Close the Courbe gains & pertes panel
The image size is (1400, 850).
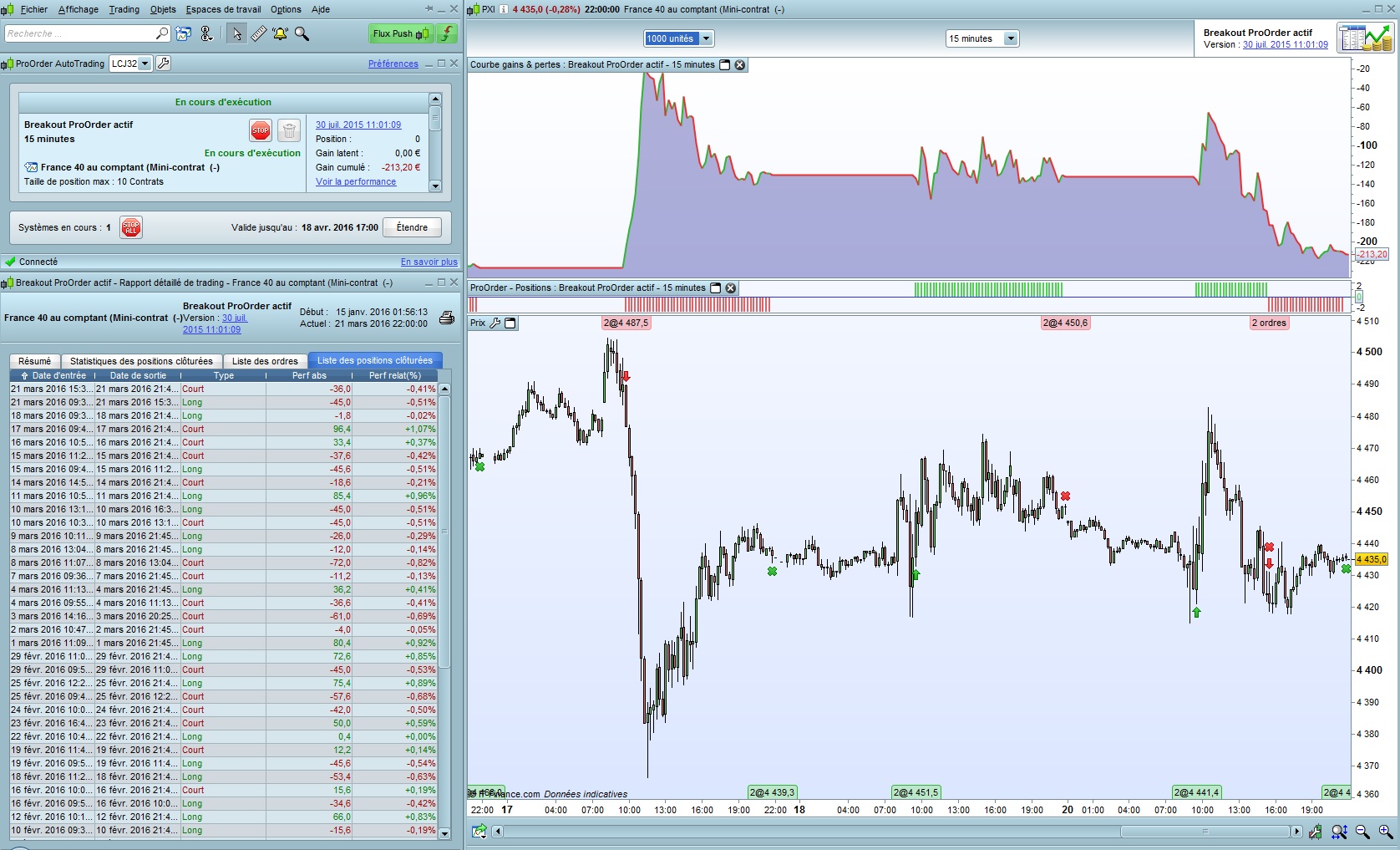[x=740, y=64]
